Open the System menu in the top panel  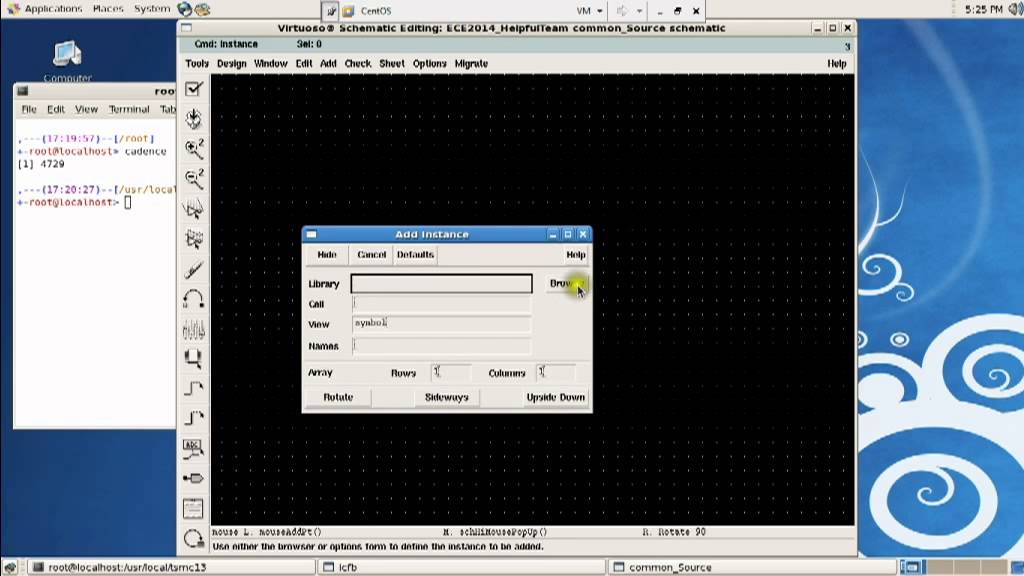coord(152,8)
